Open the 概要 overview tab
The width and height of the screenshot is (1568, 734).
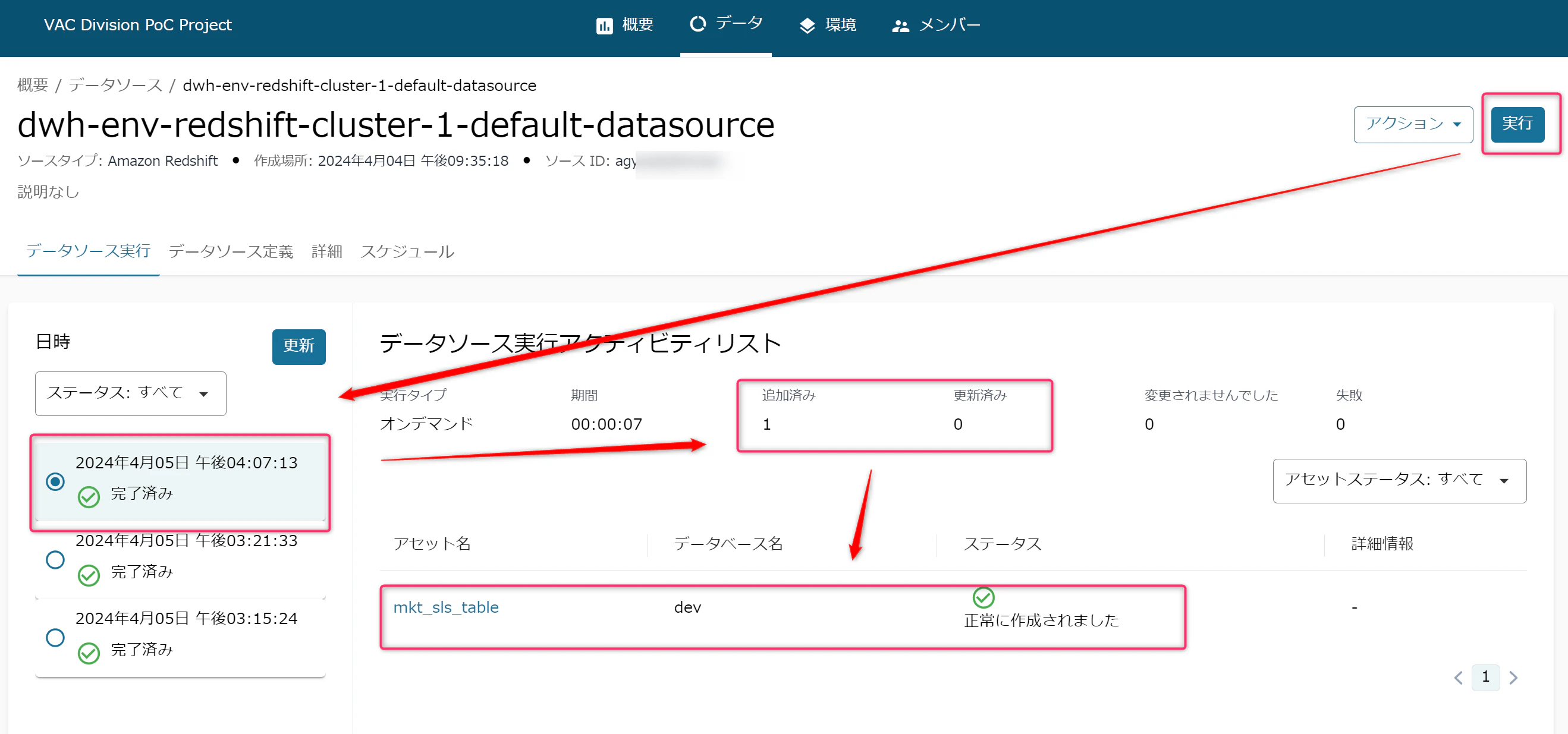(x=624, y=25)
